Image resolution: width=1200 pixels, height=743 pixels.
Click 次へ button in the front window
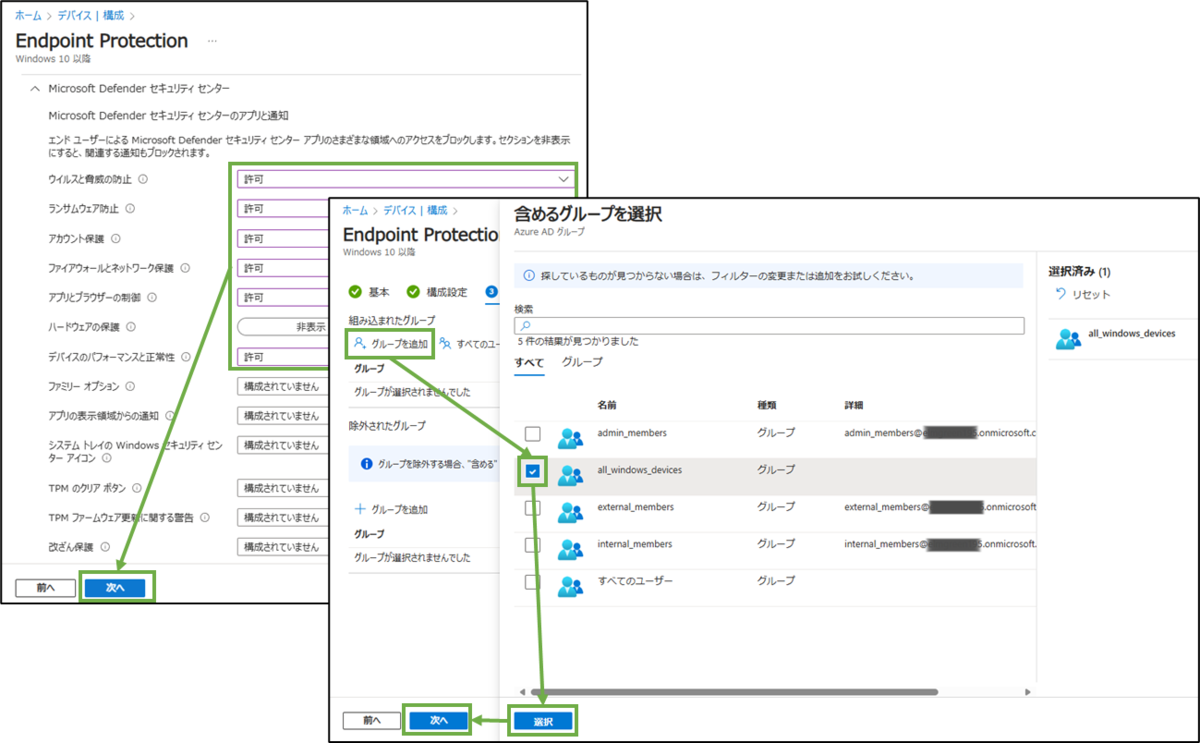tap(439, 720)
